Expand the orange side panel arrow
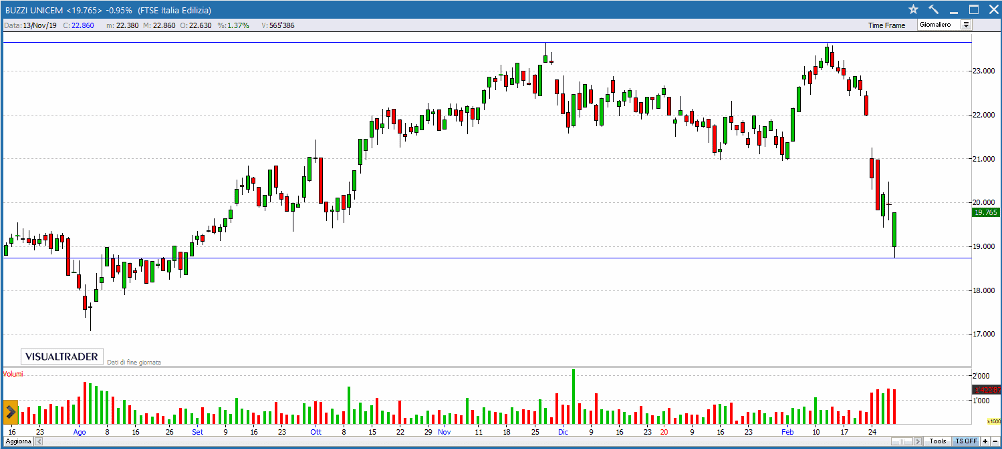The width and height of the screenshot is (1002, 449). click(x=10, y=413)
